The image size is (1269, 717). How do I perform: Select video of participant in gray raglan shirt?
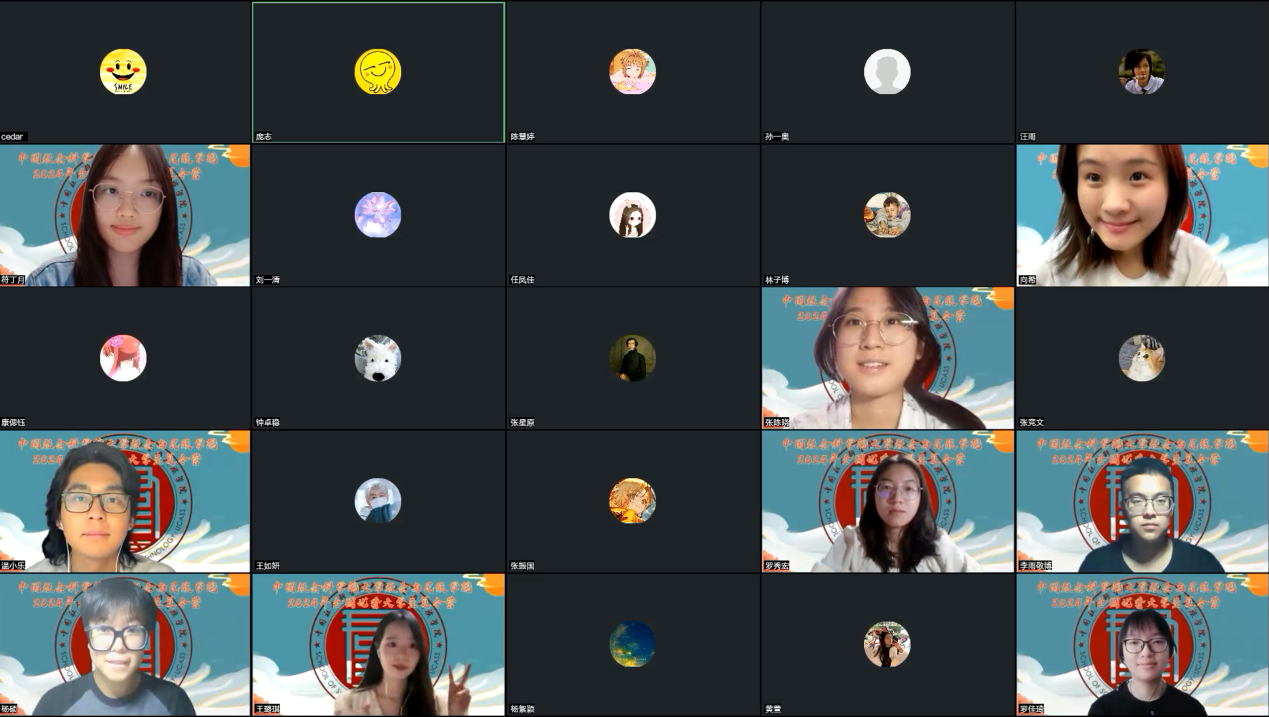[124, 645]
